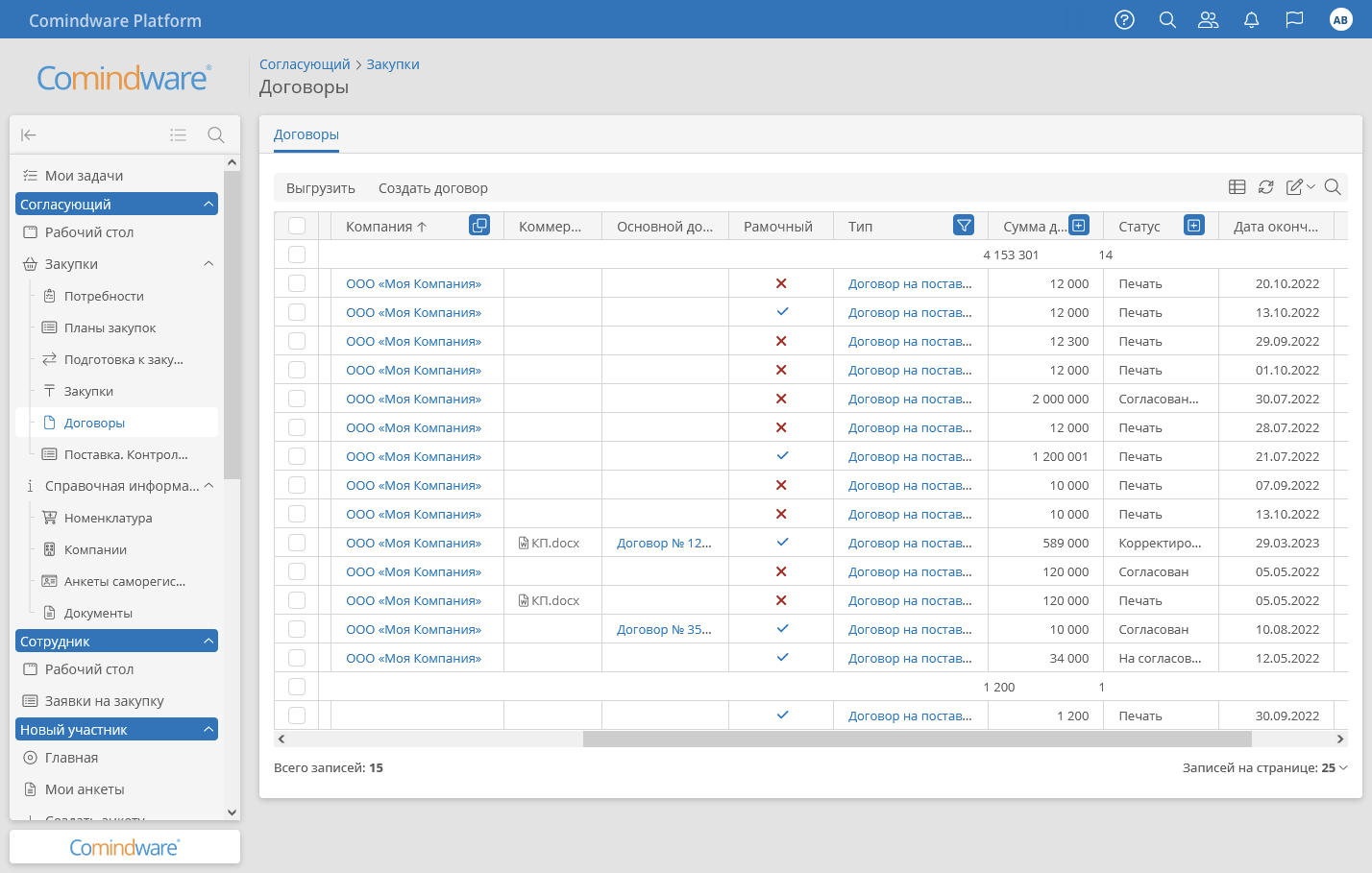Collapse the sidebar navigation panel icon
The width and height of the screenshot is (1372, 873).
click(29, 134)
